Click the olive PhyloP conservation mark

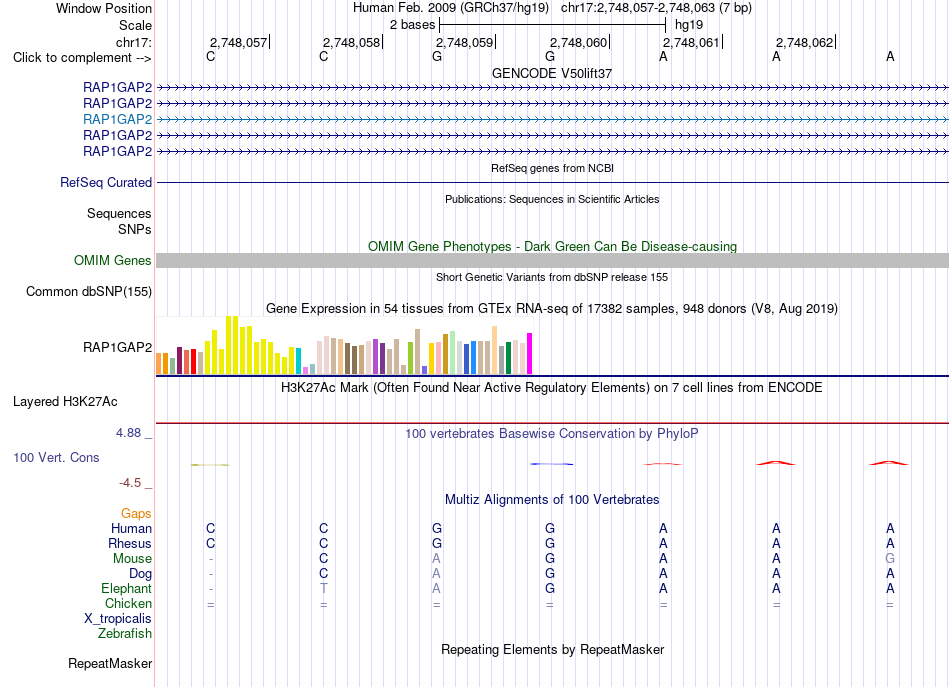coord(210,465)
